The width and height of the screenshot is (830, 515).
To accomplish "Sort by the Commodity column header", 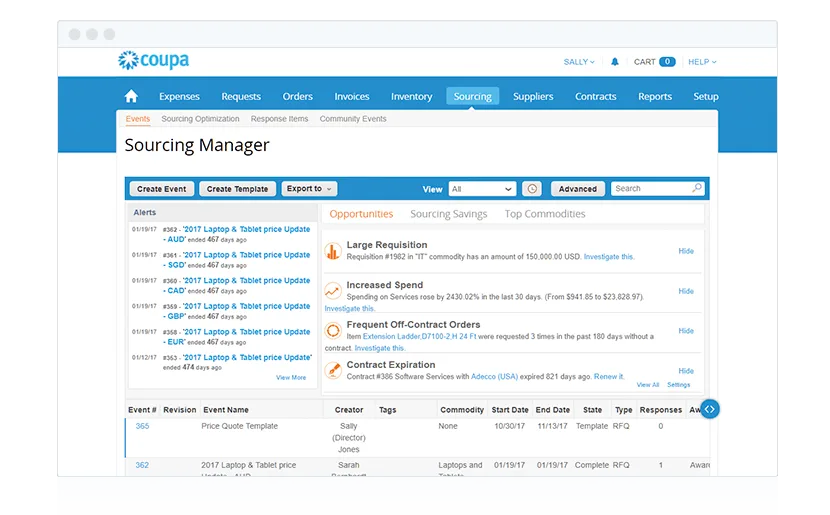I will point(462,410).
